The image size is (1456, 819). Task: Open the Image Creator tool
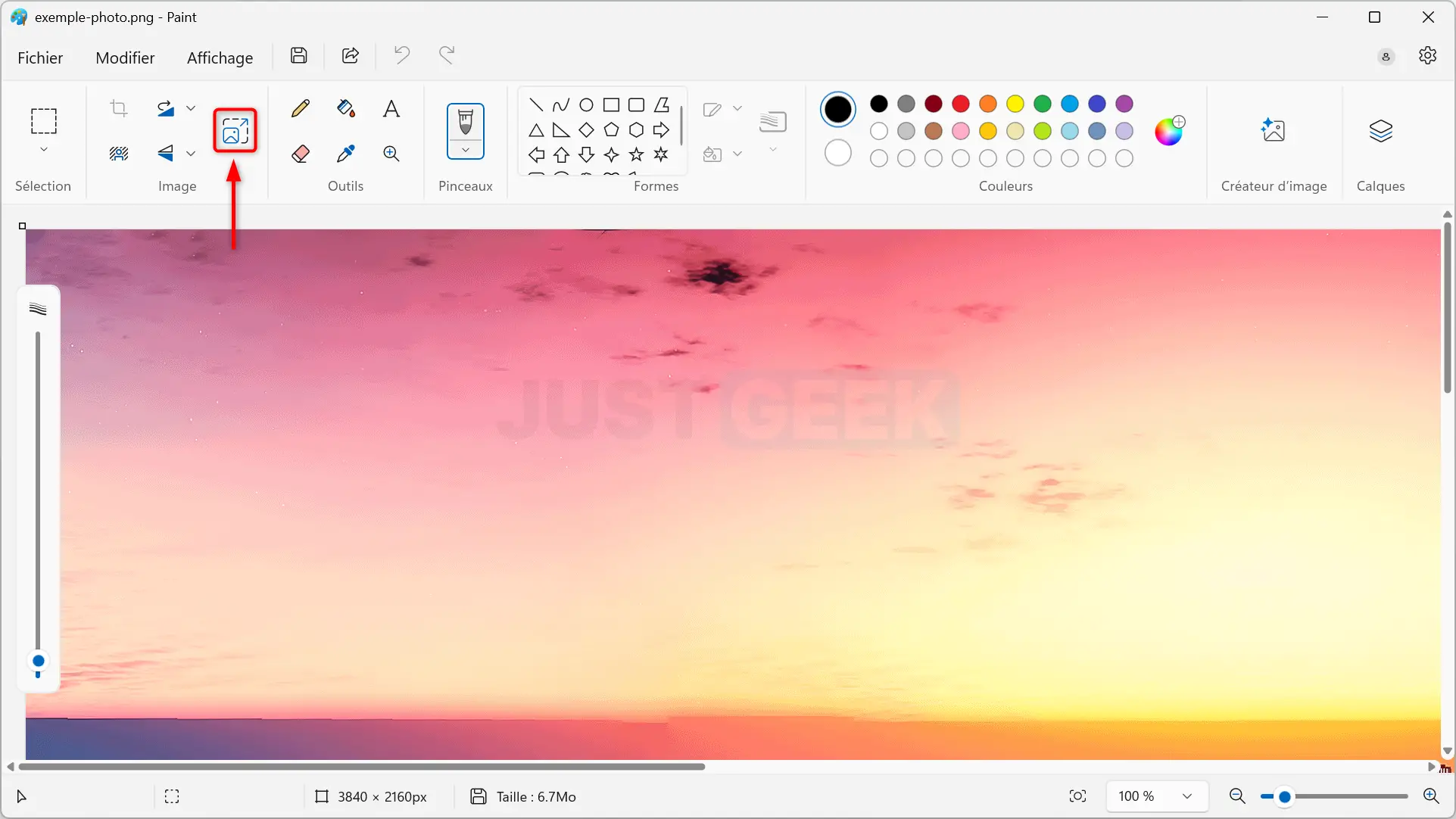1274,131
